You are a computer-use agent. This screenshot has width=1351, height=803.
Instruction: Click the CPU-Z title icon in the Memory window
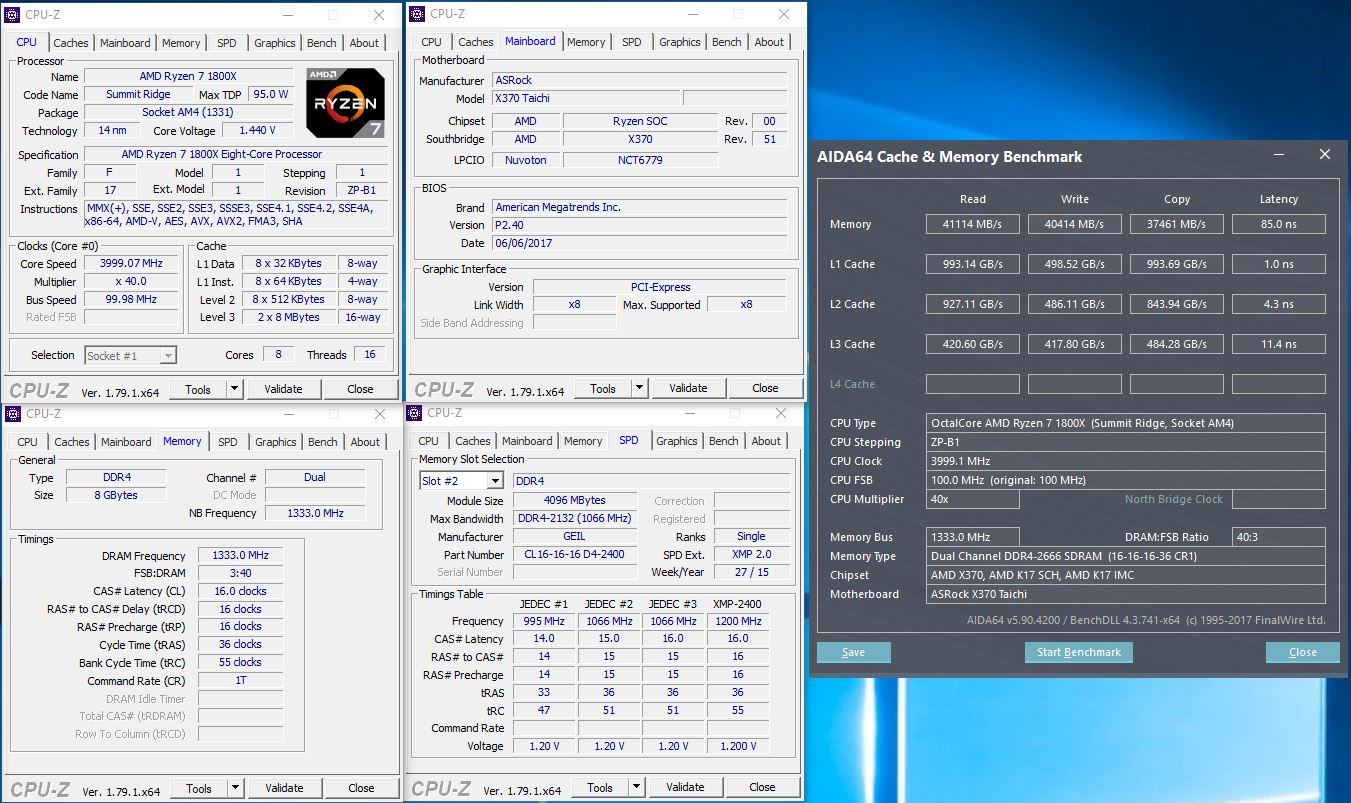pos(12,414)
